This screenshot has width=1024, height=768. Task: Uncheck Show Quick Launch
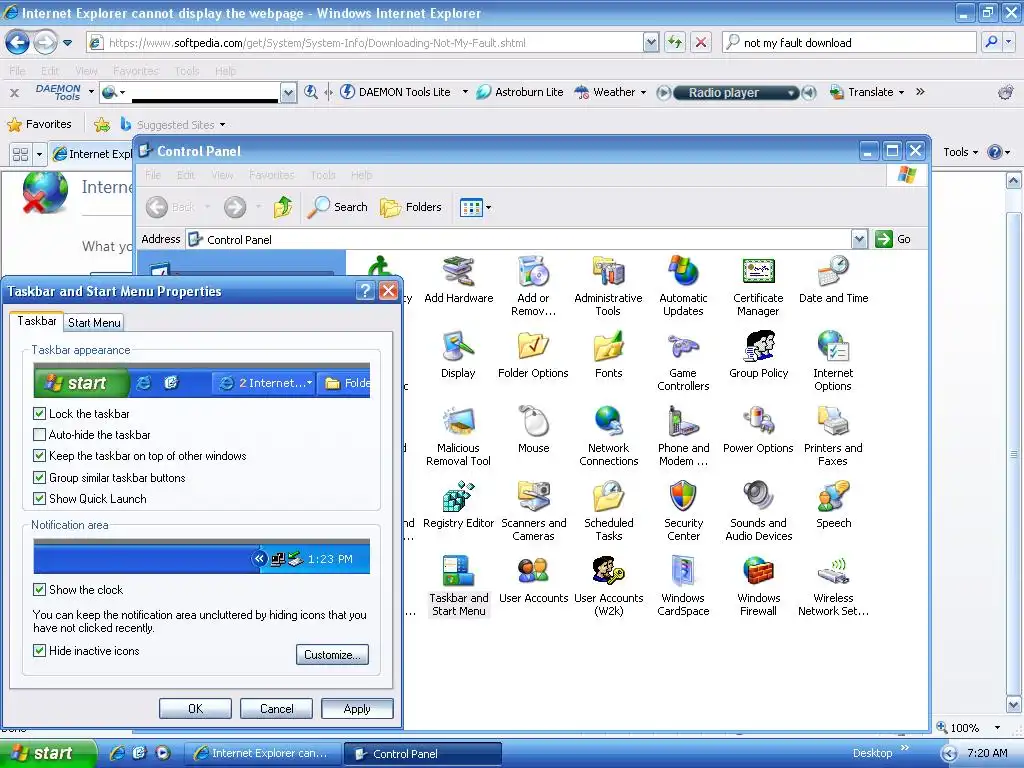(x=39, y=499)
